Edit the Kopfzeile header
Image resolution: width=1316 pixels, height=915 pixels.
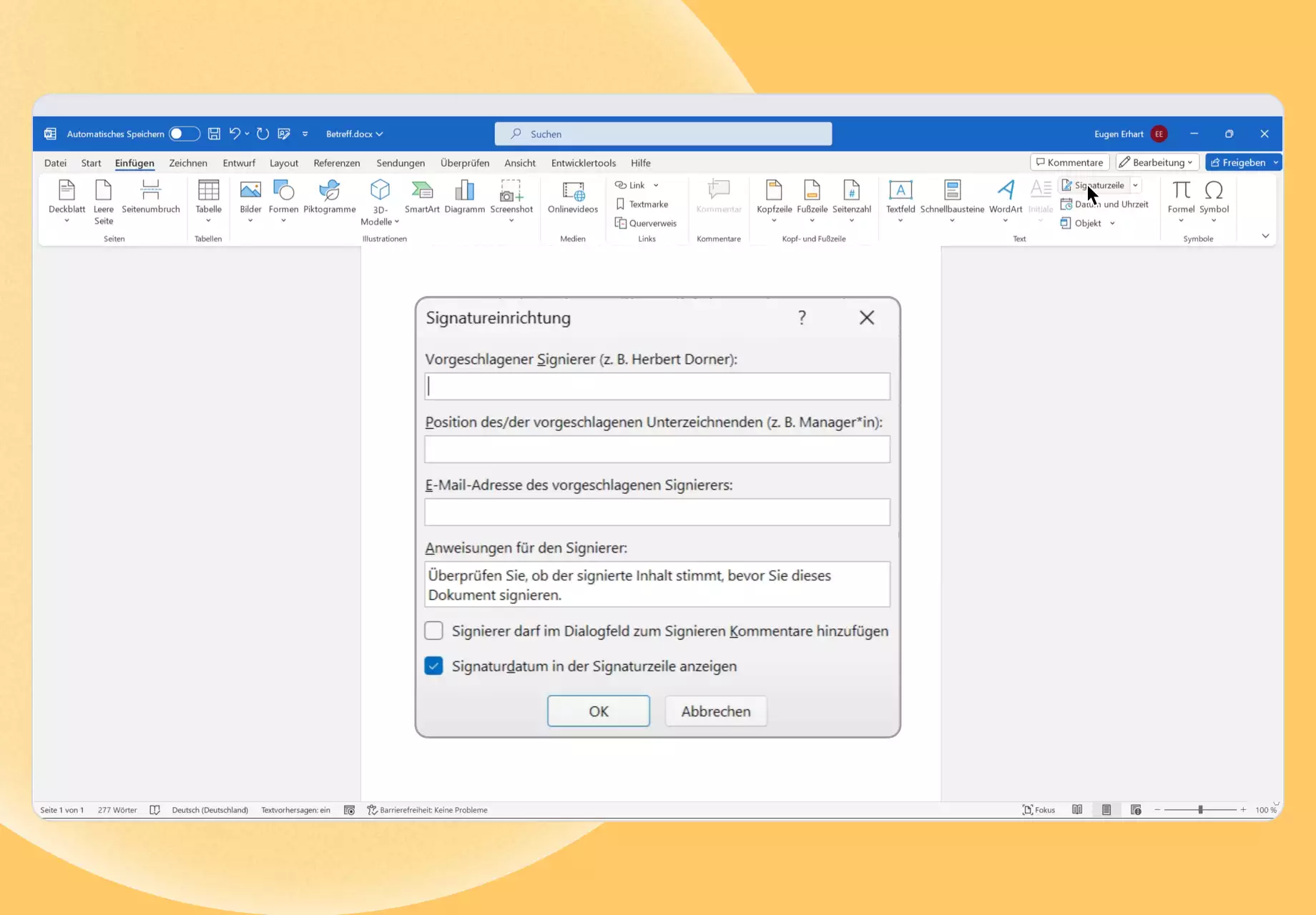[x=774, y=201]
